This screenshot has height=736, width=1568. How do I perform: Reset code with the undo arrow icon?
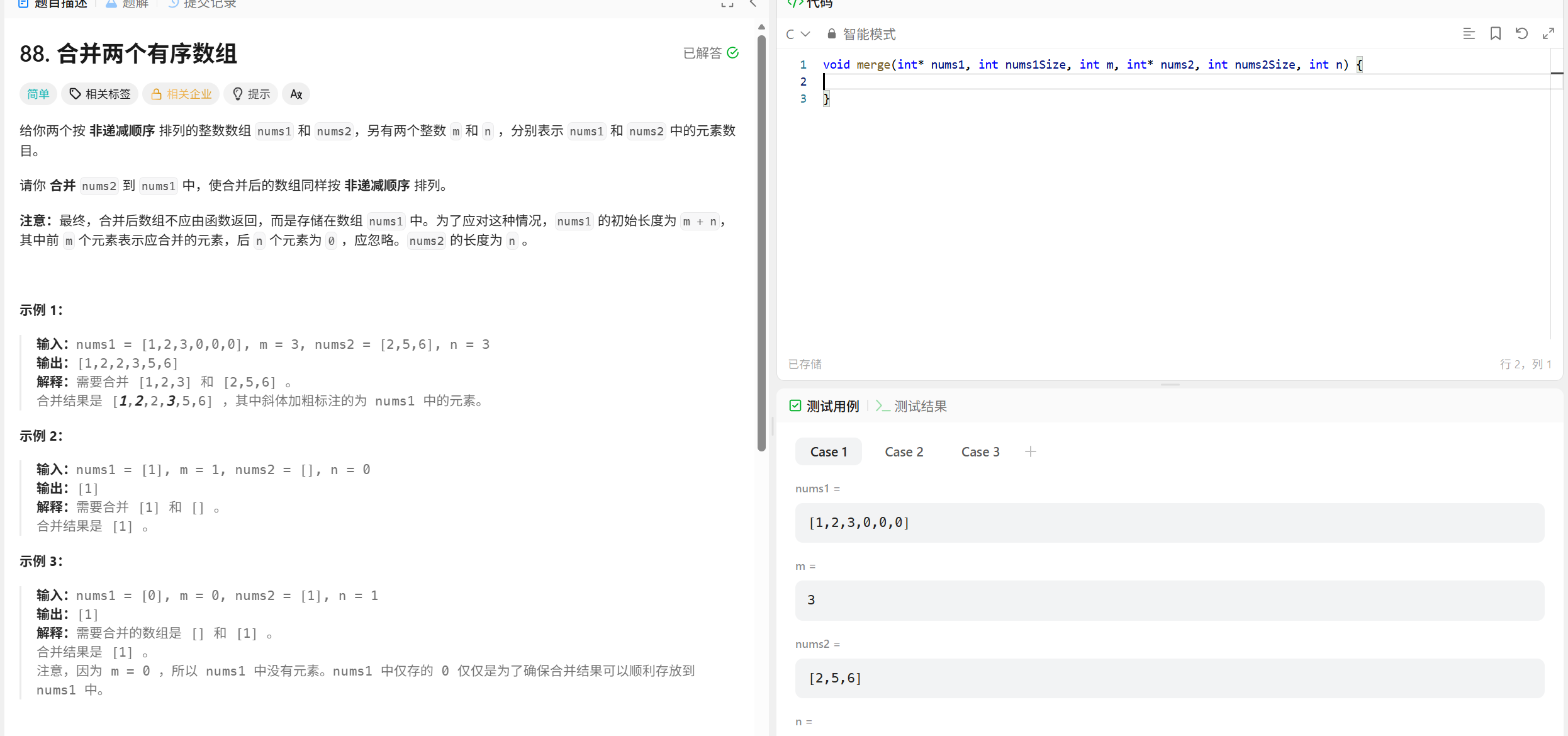pos(1521,34)
